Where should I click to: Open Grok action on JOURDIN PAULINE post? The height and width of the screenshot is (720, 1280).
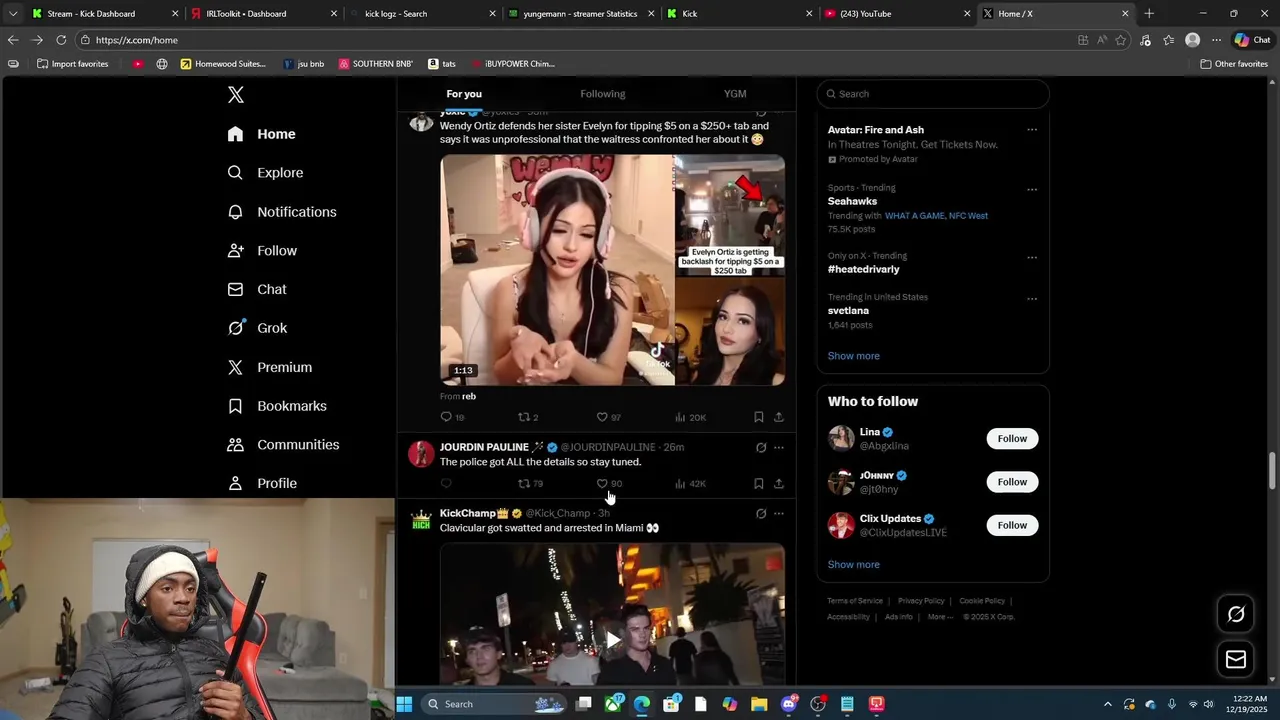(761, 448)
